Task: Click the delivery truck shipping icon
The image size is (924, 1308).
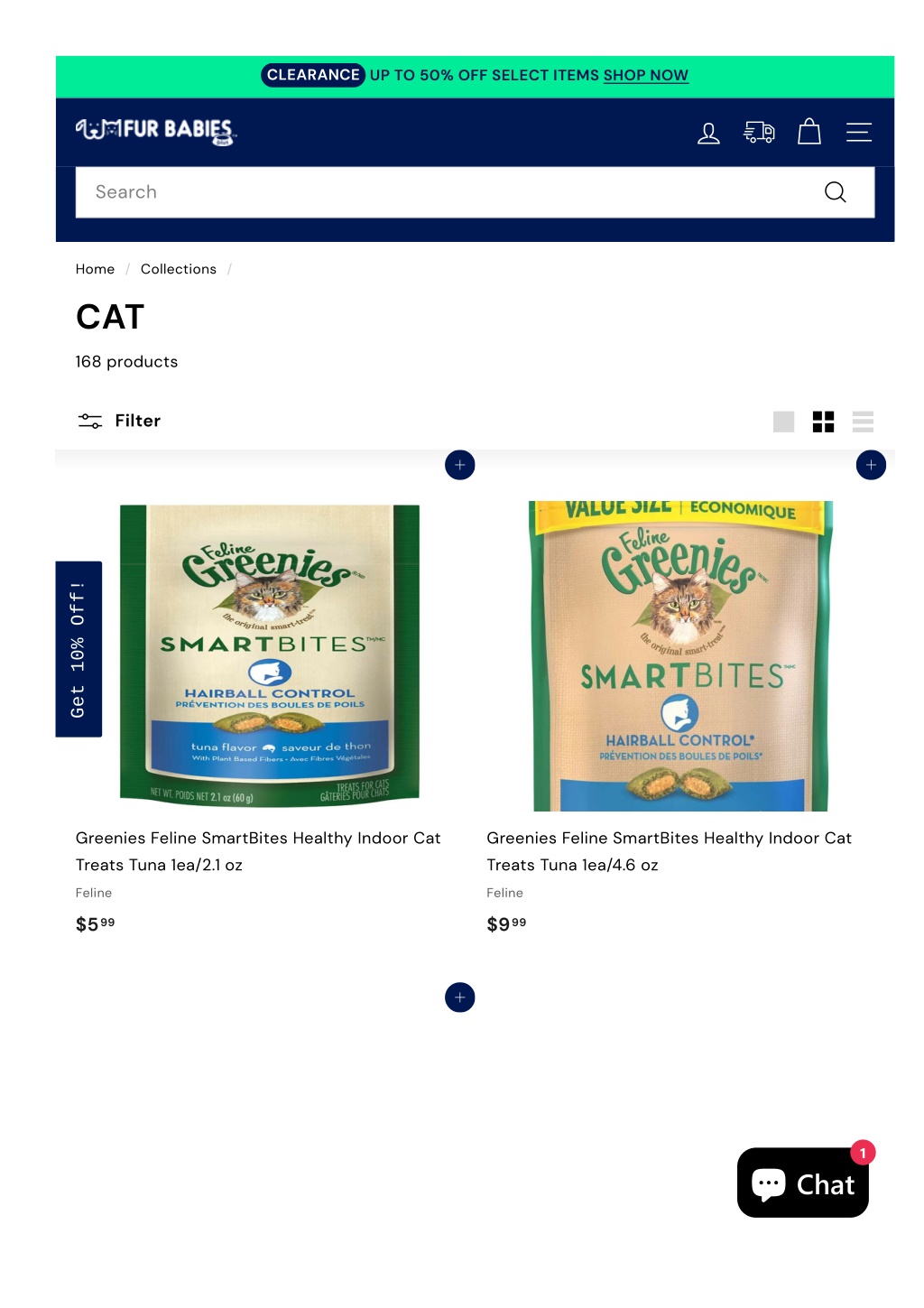Action: coord(759,134)
